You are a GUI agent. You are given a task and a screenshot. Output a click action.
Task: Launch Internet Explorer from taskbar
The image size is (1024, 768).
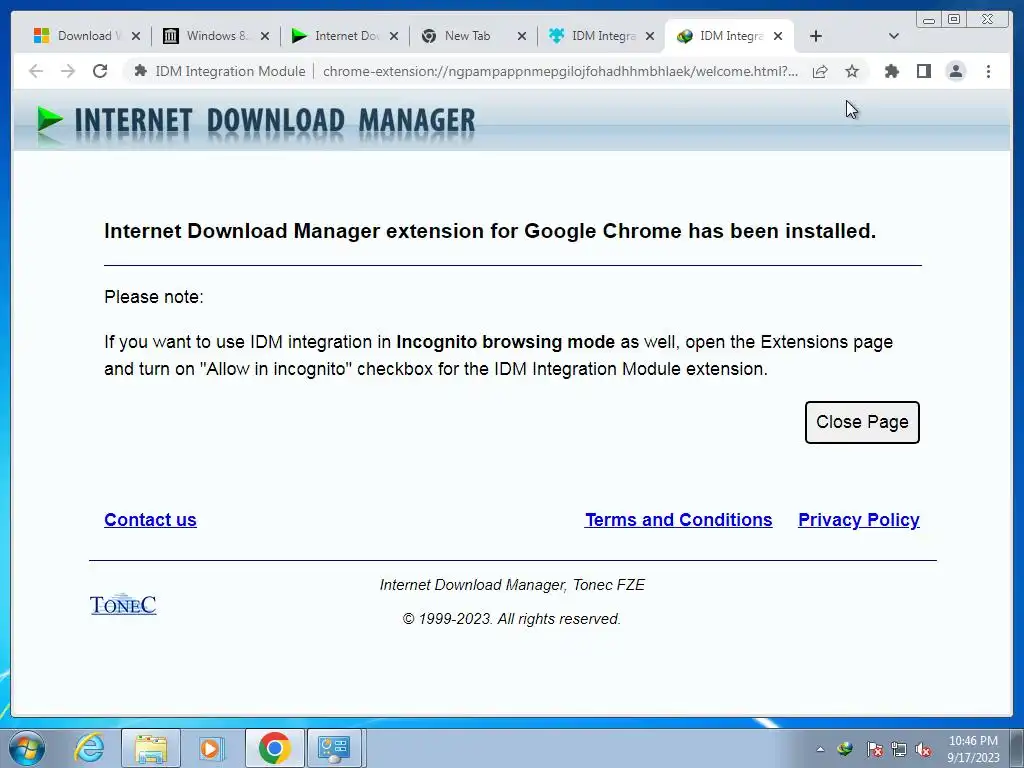pyautogui.click(x=89, y=748)
